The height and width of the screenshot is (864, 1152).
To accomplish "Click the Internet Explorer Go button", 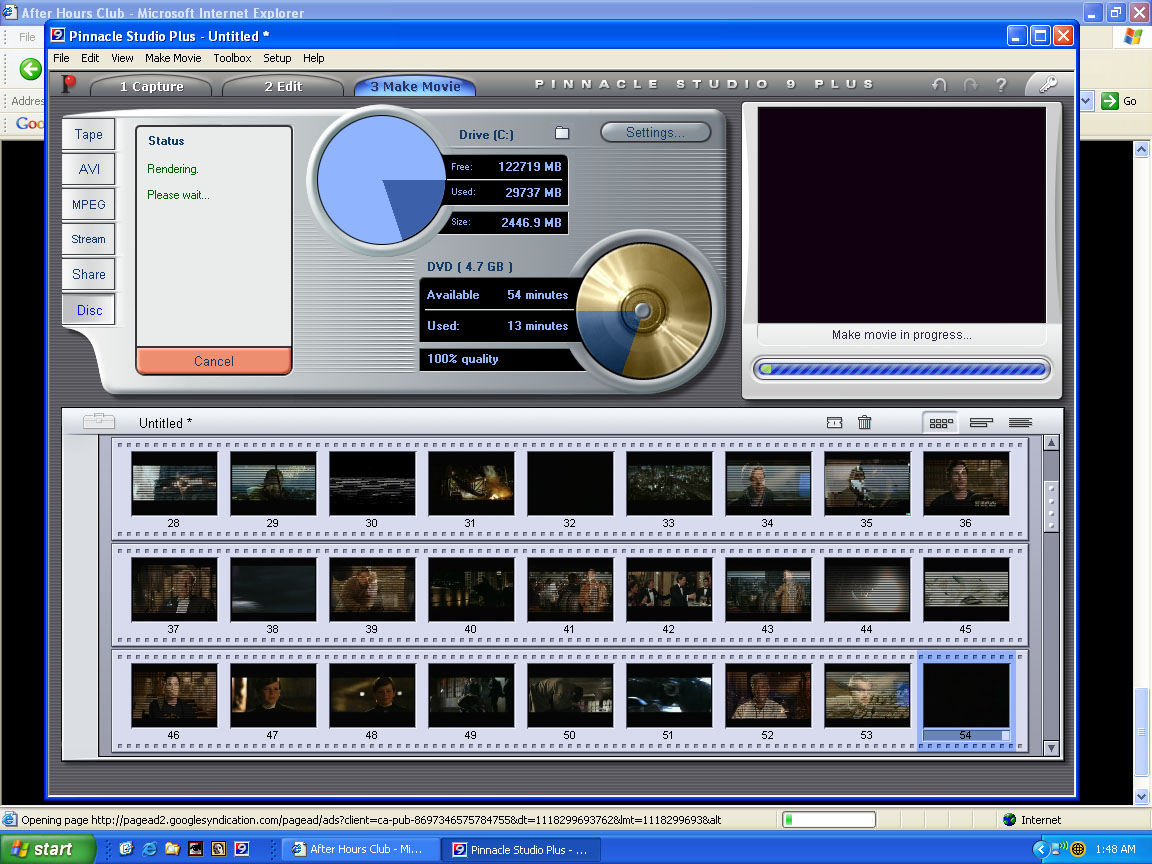I will pyautogui.click(x=1120, y=101).
